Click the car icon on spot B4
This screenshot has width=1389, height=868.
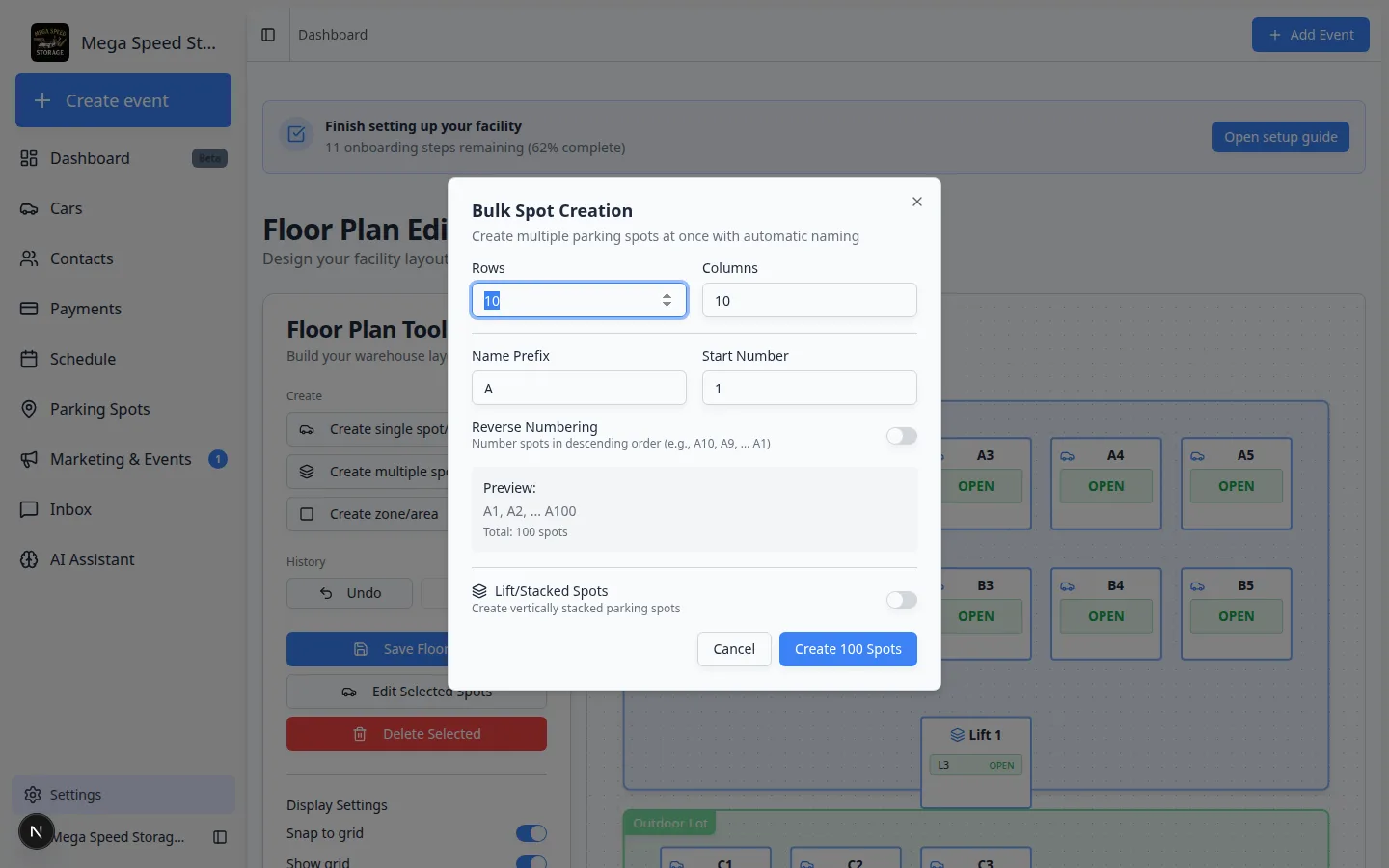1067,586
